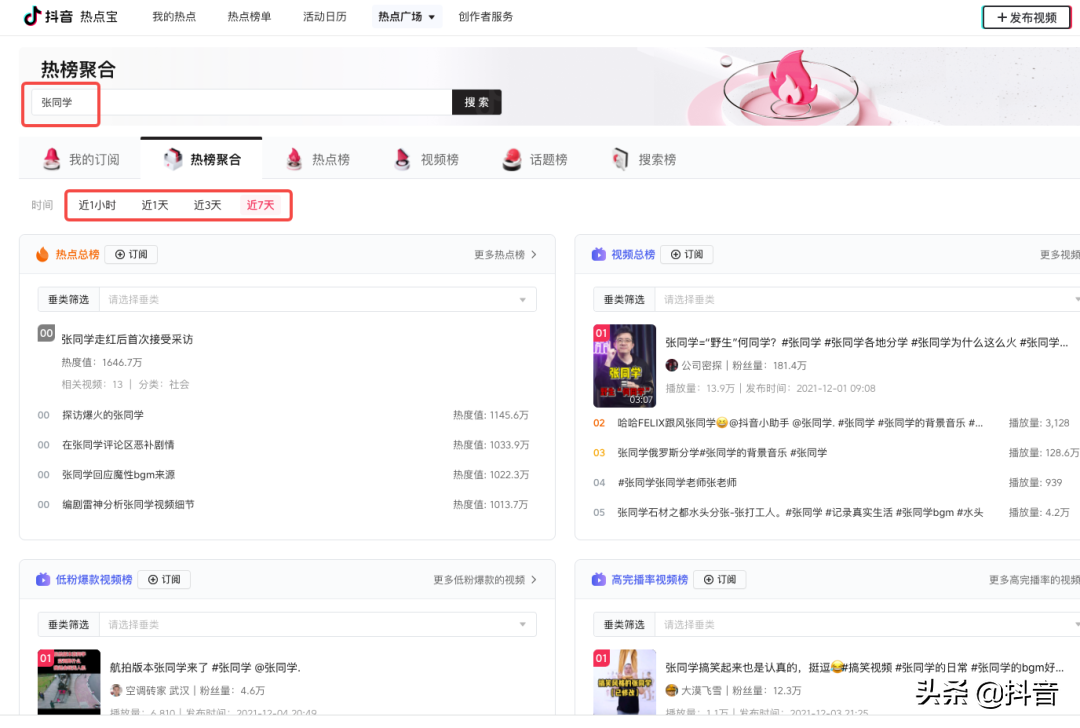Subscribe to 热点总榜 via 订阅 button
1080x728 pixels.
(131, 254)
